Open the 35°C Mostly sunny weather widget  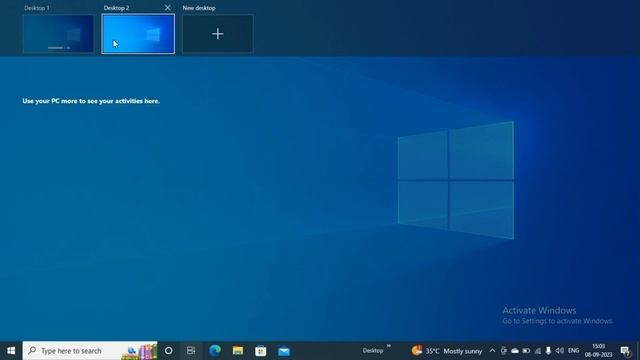point(447,351)
